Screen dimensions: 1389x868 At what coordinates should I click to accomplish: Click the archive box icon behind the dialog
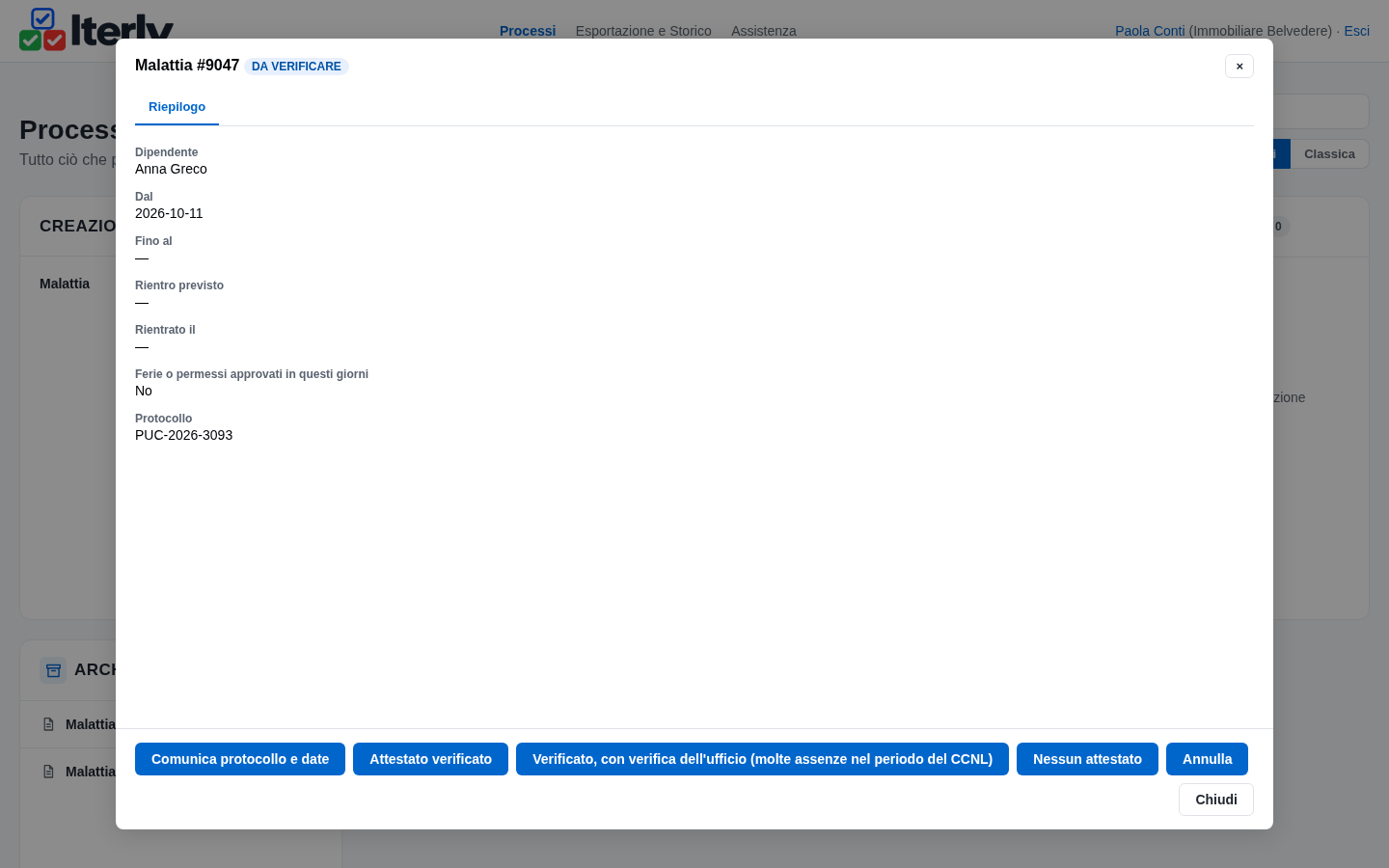[x=53, y=670]
